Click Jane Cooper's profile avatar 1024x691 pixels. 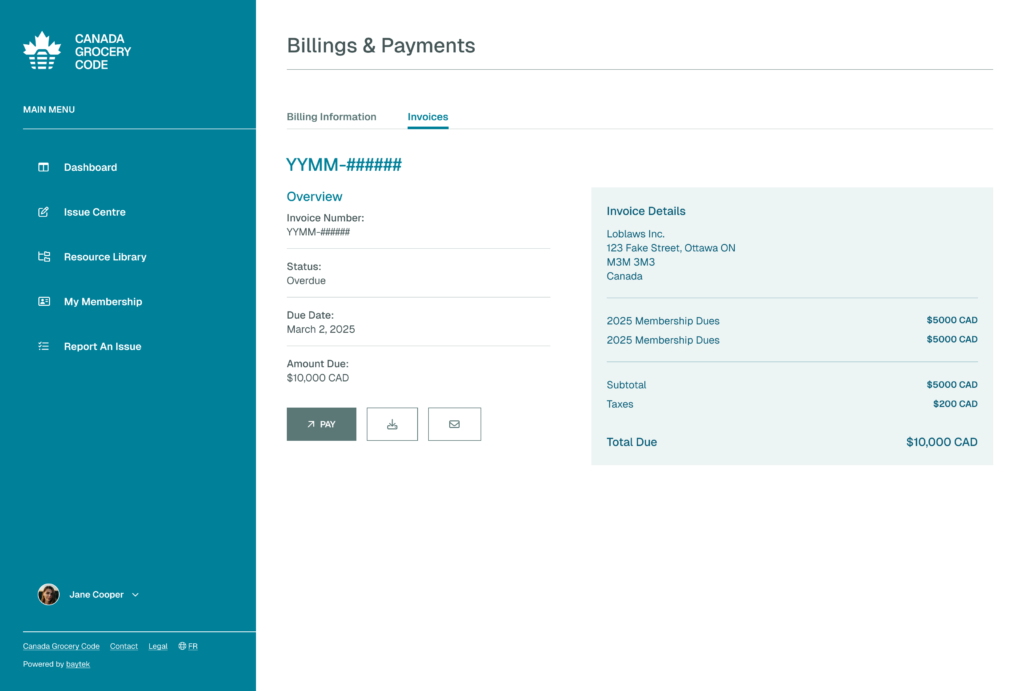coord(49,595)
